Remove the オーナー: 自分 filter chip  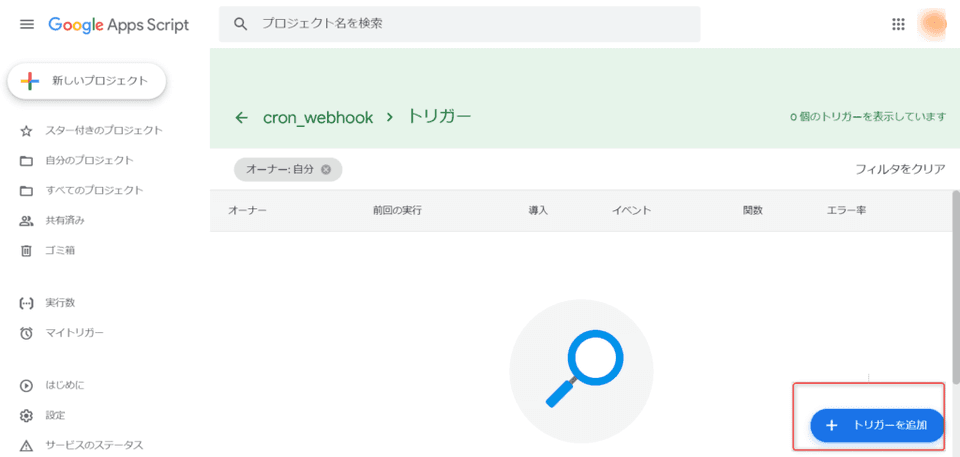coord(326,170)
